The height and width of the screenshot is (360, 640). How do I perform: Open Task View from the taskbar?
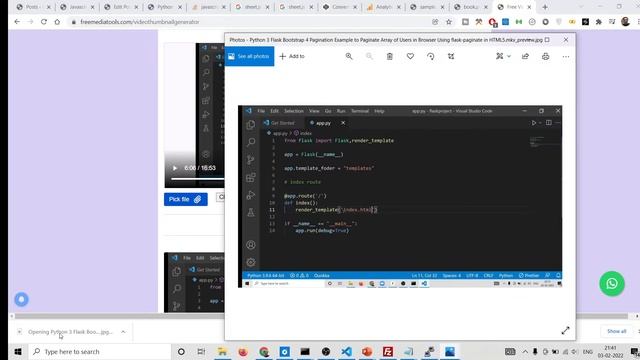(201, 351)
